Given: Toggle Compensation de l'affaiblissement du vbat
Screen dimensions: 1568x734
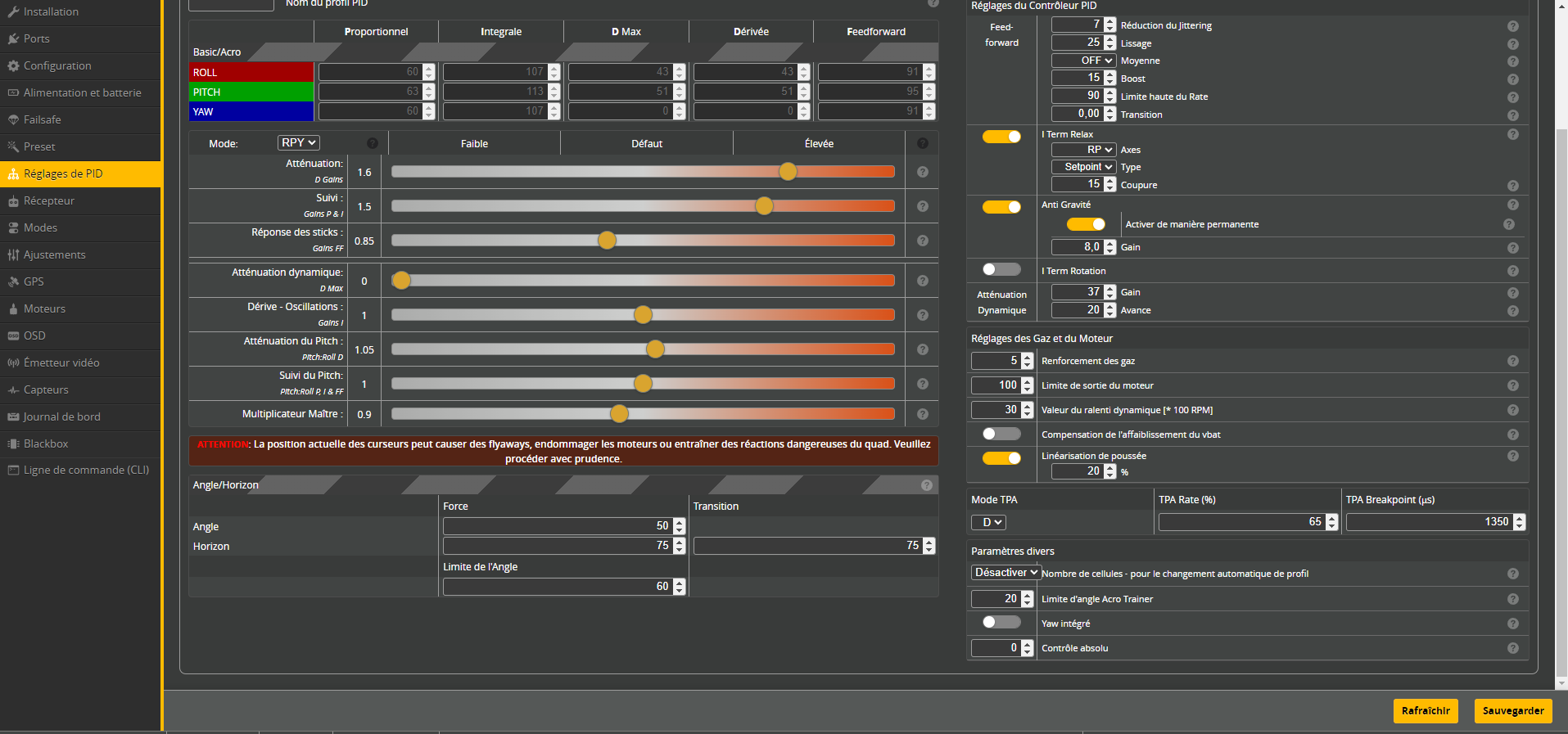Looking at the screenshot, I should (1001, 434).
